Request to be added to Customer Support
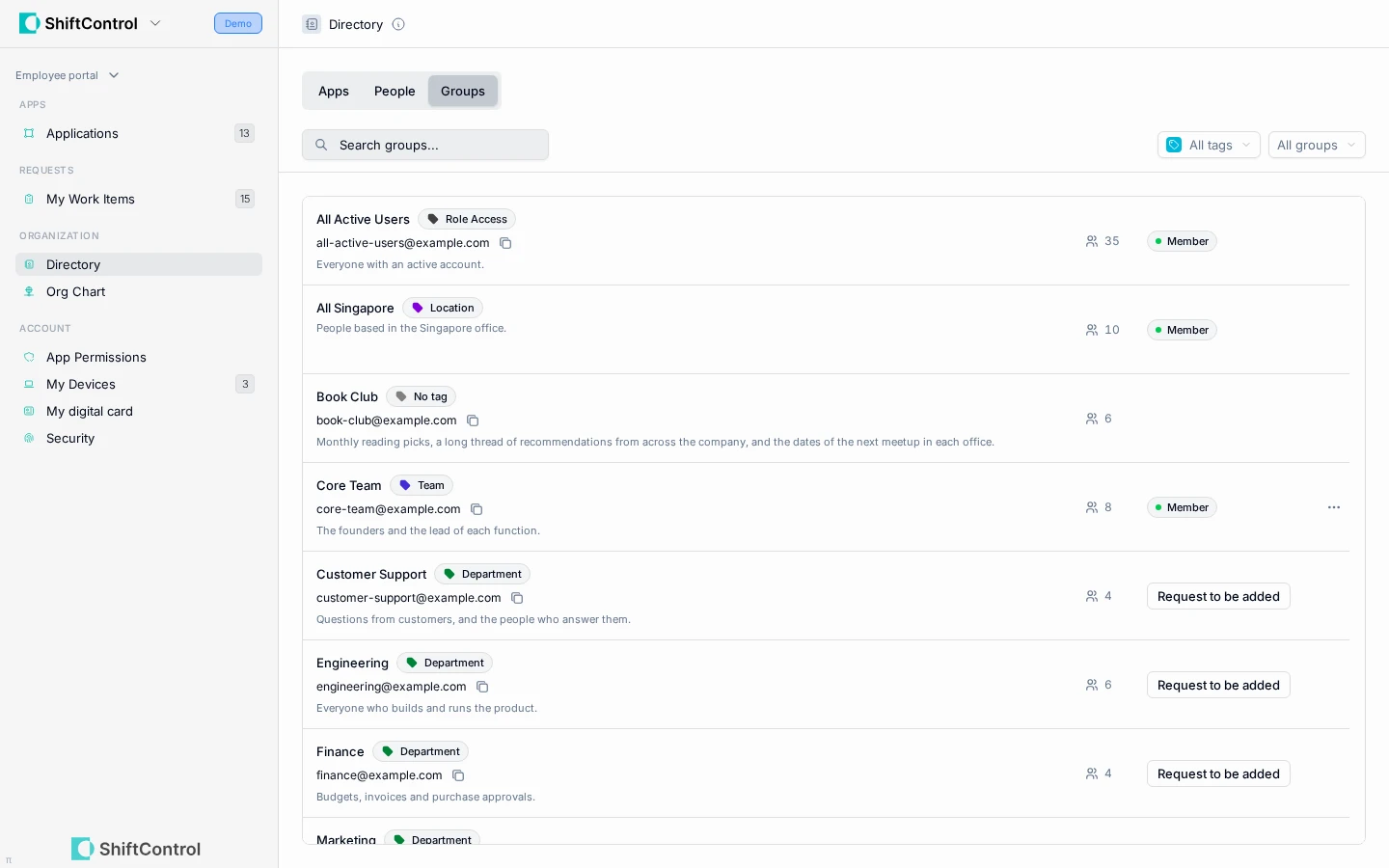 point(1218,596)
